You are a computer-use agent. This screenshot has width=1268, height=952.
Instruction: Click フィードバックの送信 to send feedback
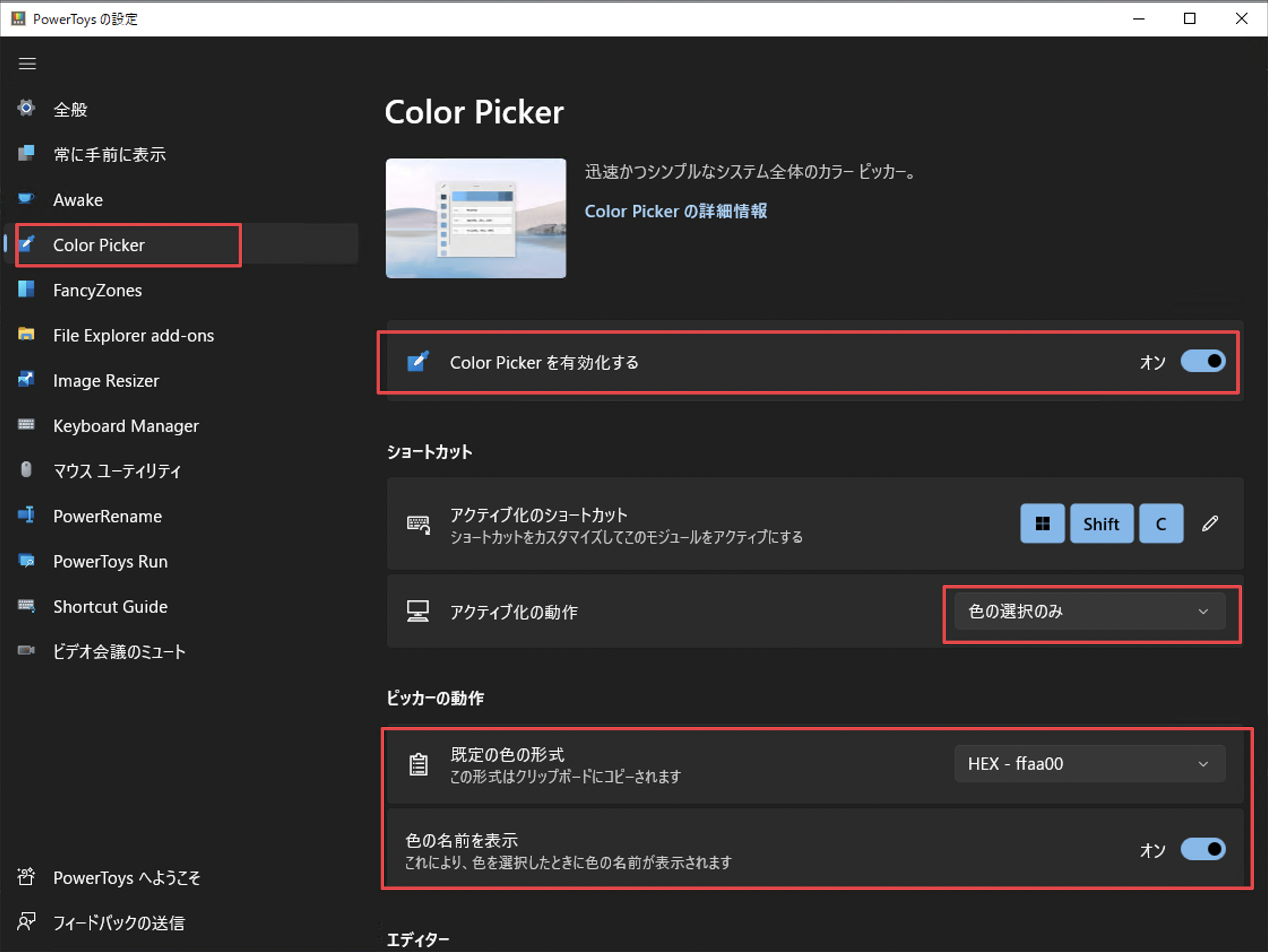pos(119,922)
